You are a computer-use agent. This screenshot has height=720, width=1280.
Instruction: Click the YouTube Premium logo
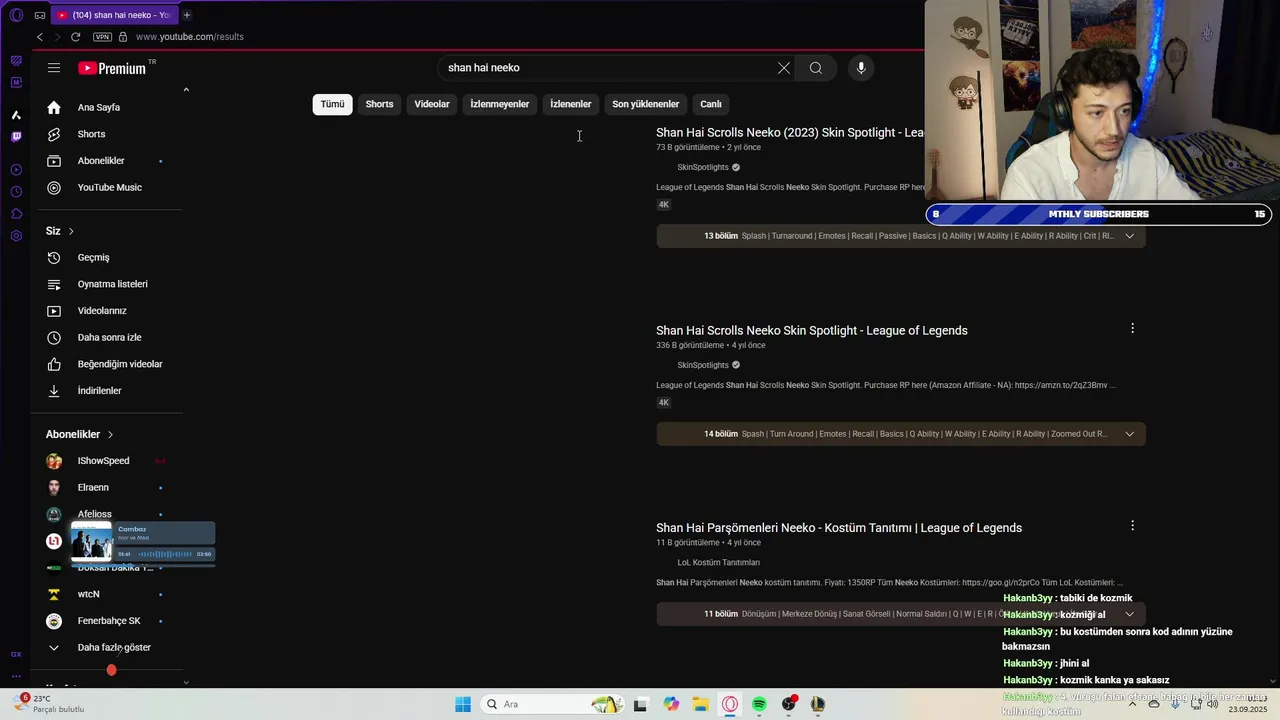click(x=112, y=68)
